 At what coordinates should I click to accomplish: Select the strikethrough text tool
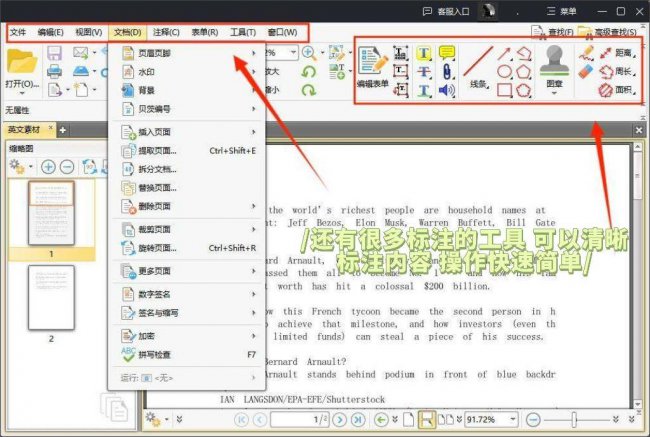[x=424, y=72]
